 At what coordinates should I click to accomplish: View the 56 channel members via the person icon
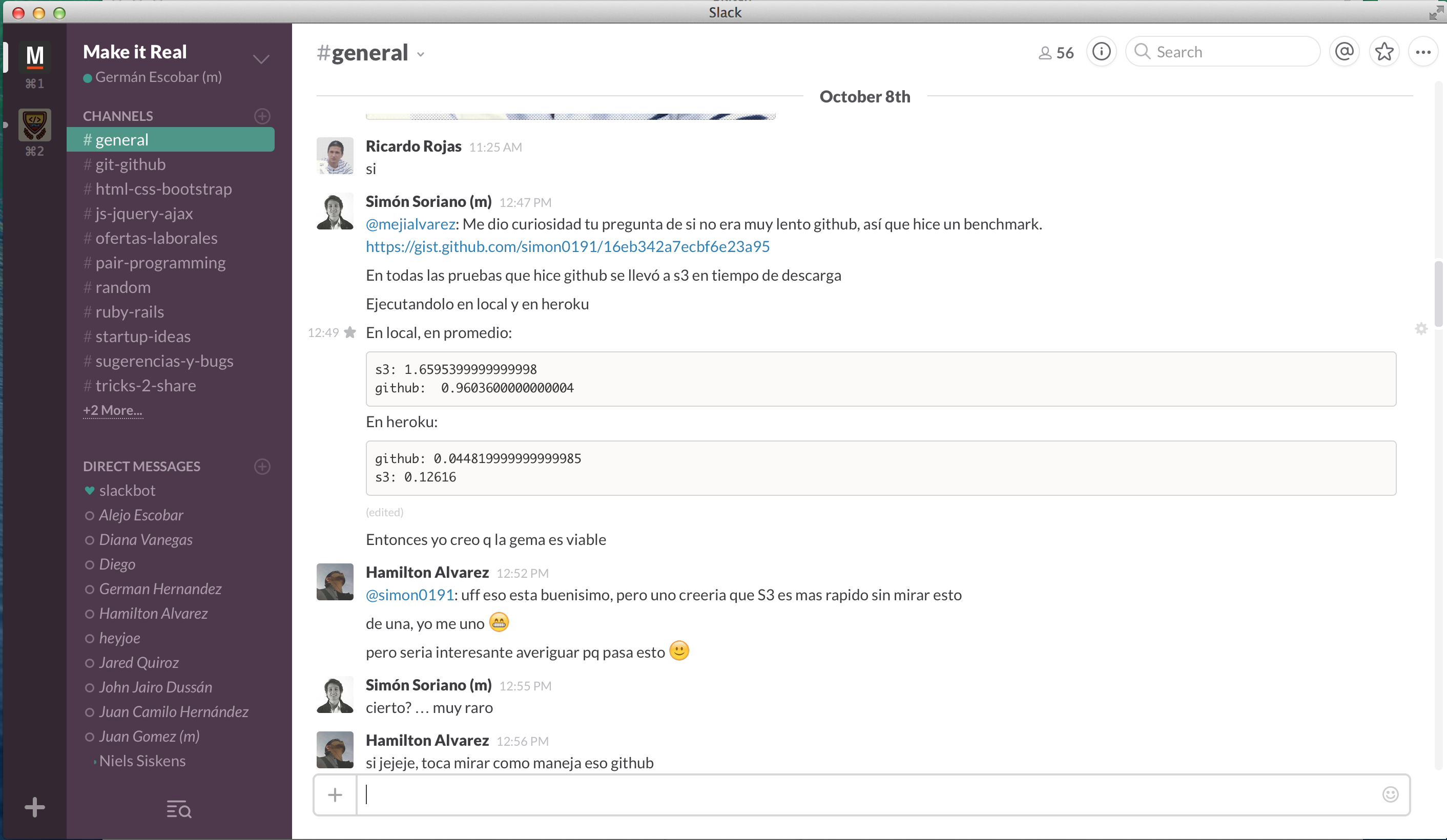click(1055, 52)
